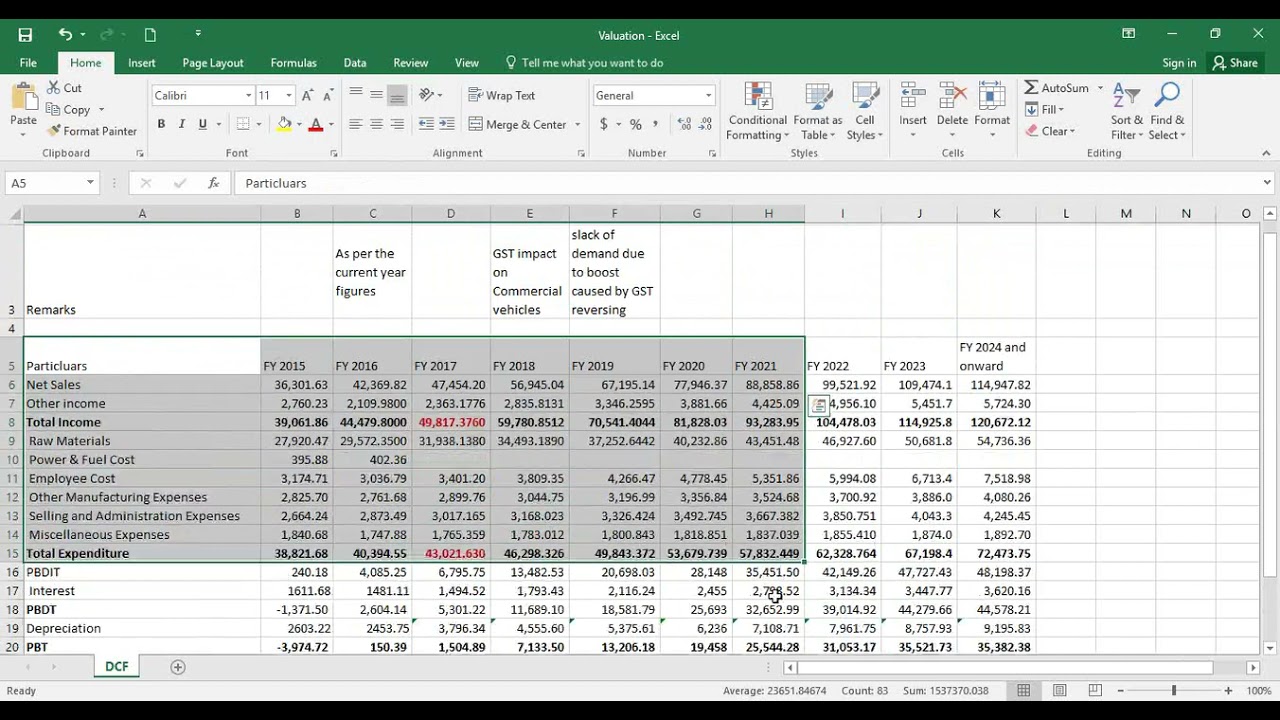1280x720 pixels.
Task: Apply comma style formatting
Action: click(x=656, y=124)
